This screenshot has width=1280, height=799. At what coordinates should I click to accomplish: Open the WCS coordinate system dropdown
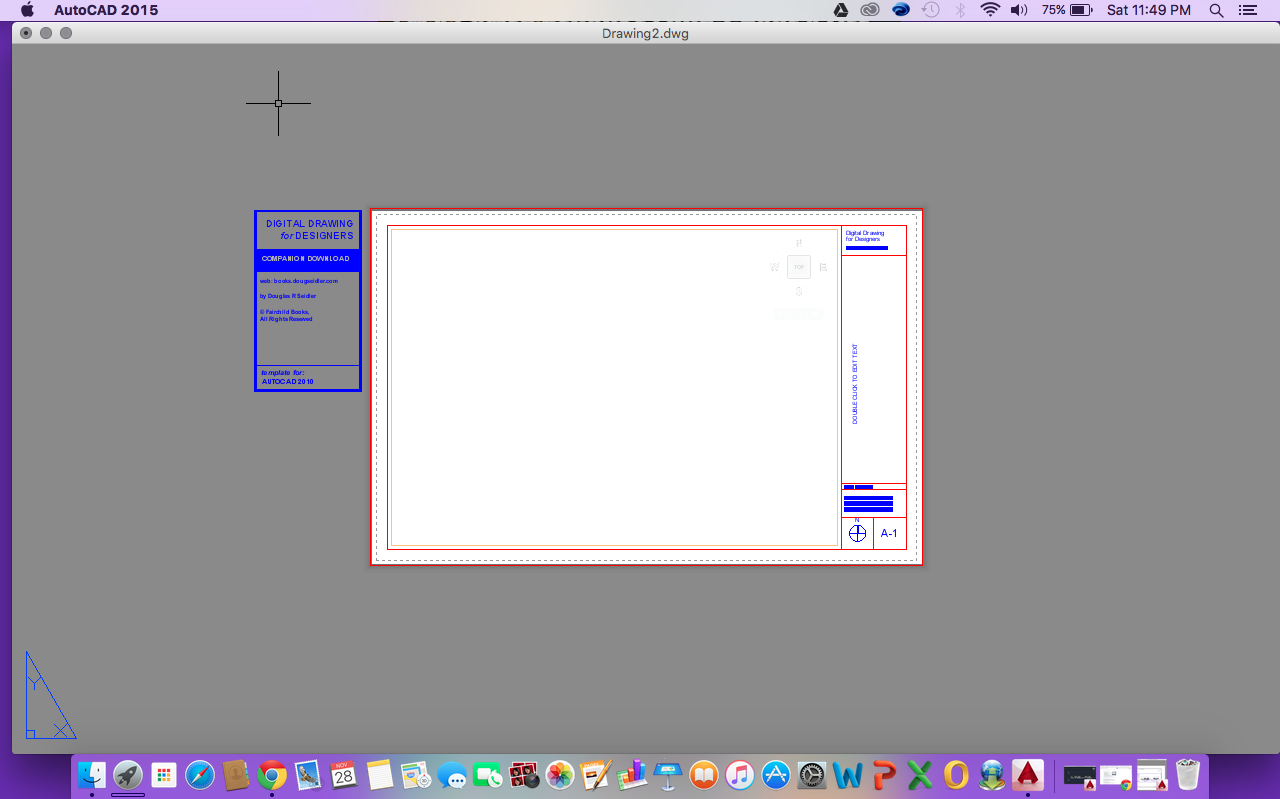[x=798, y=313]
